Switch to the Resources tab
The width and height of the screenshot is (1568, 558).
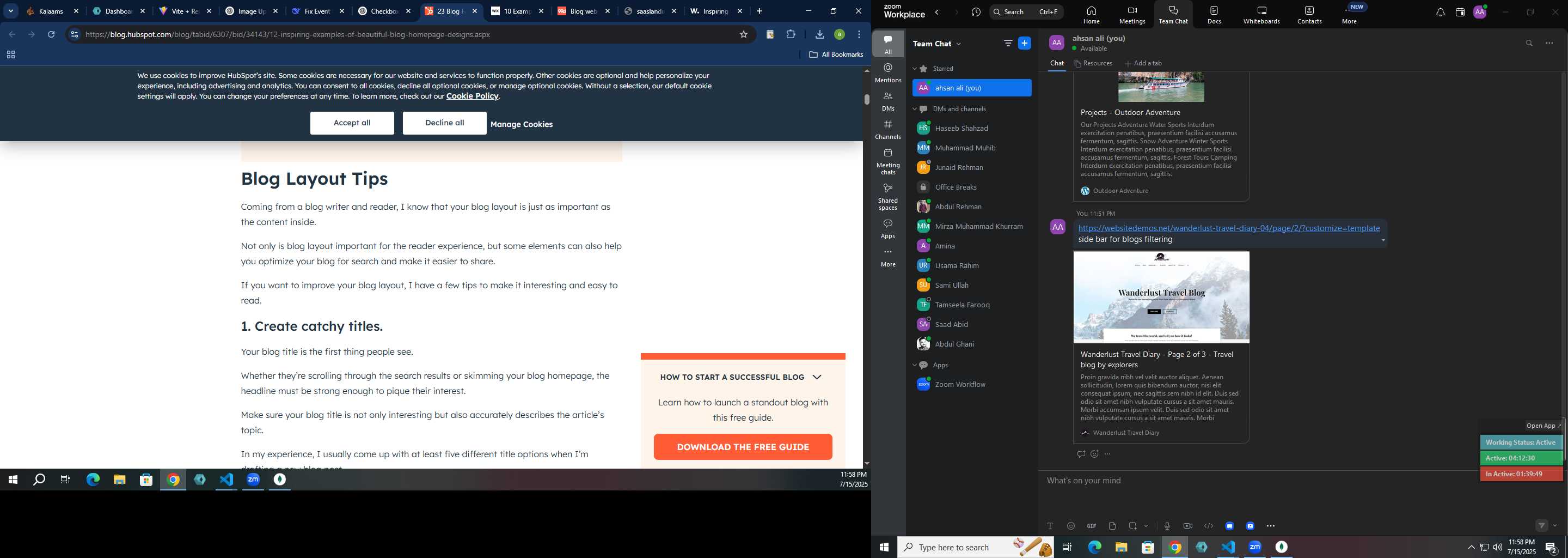(x=1093, y=63)
